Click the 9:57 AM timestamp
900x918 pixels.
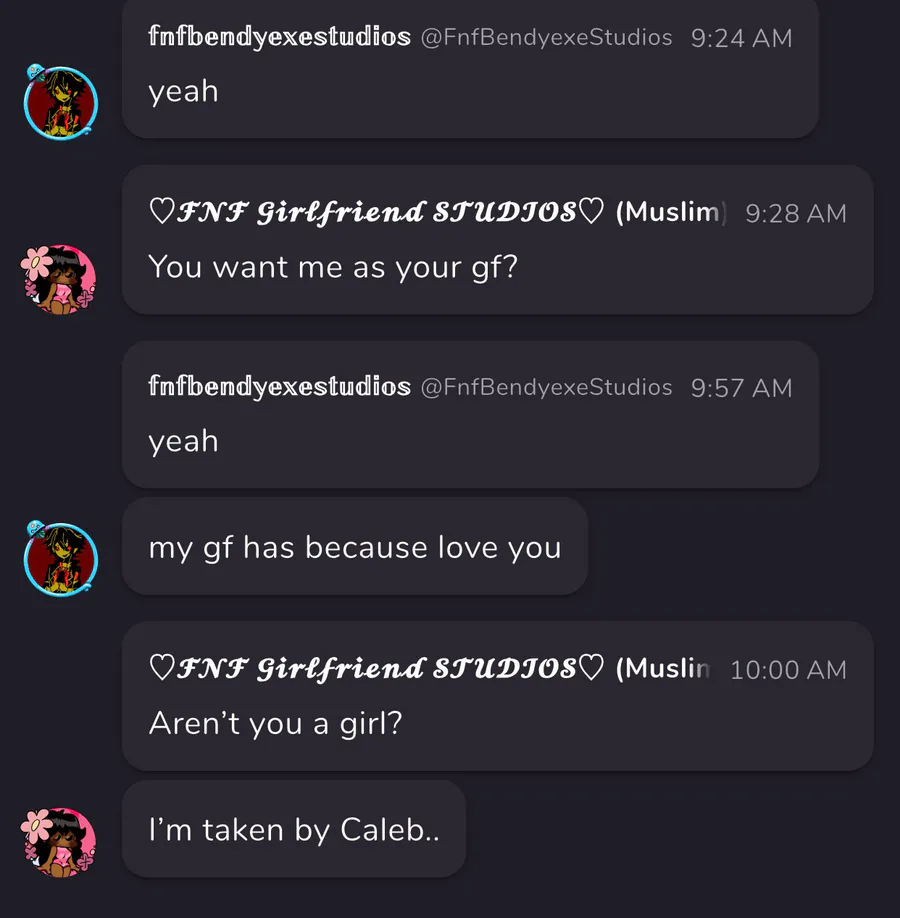741,388
